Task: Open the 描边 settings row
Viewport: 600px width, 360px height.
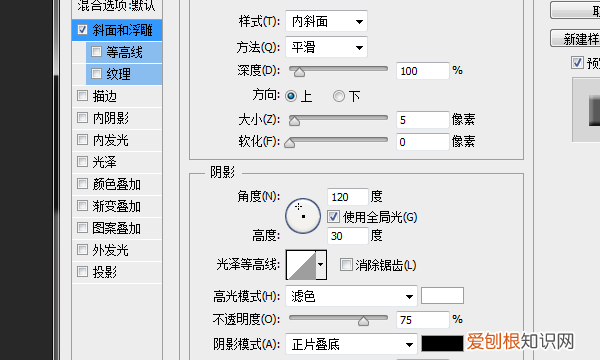Action: point(117,96)
